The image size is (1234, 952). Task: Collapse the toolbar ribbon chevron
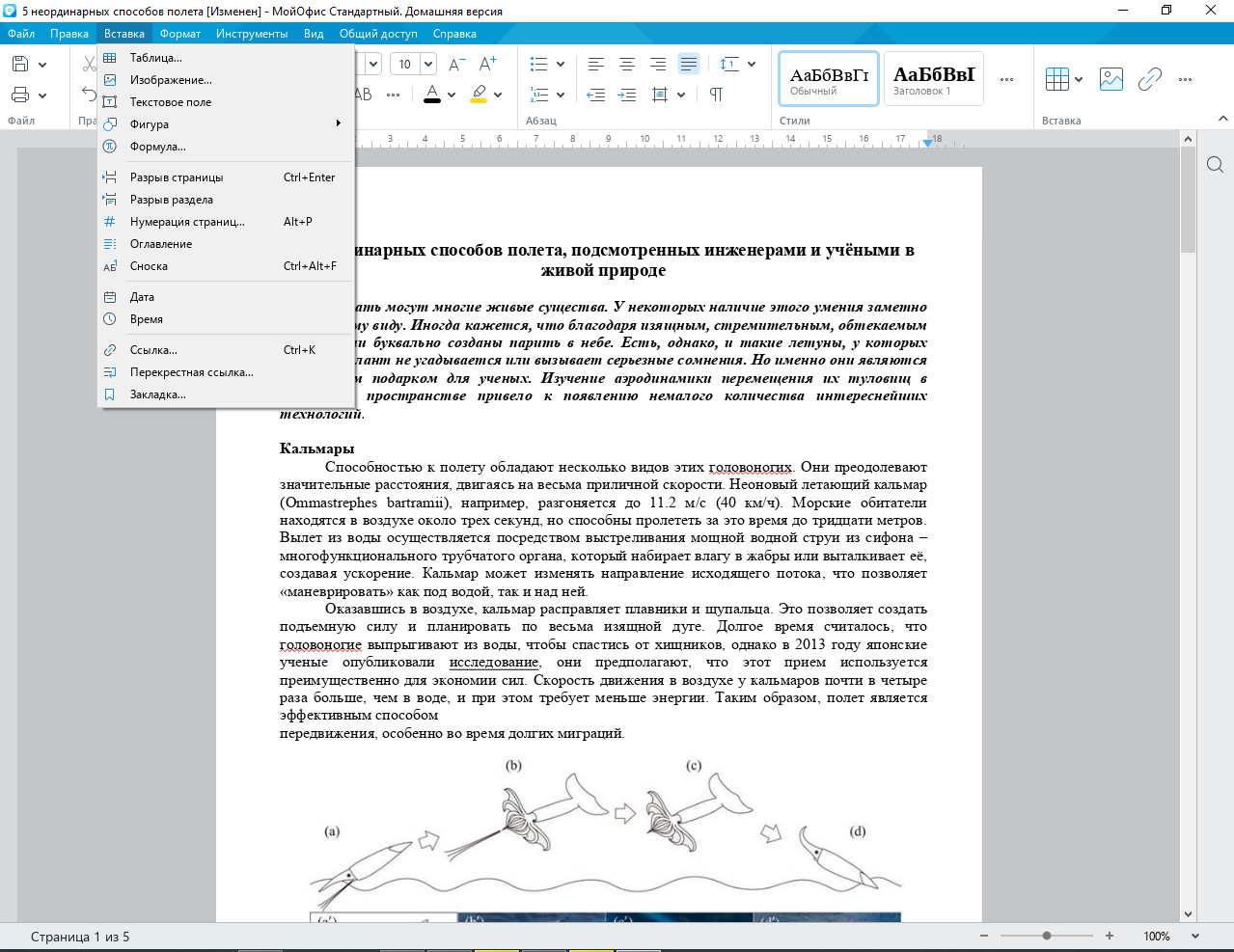tap(1223, 120)
